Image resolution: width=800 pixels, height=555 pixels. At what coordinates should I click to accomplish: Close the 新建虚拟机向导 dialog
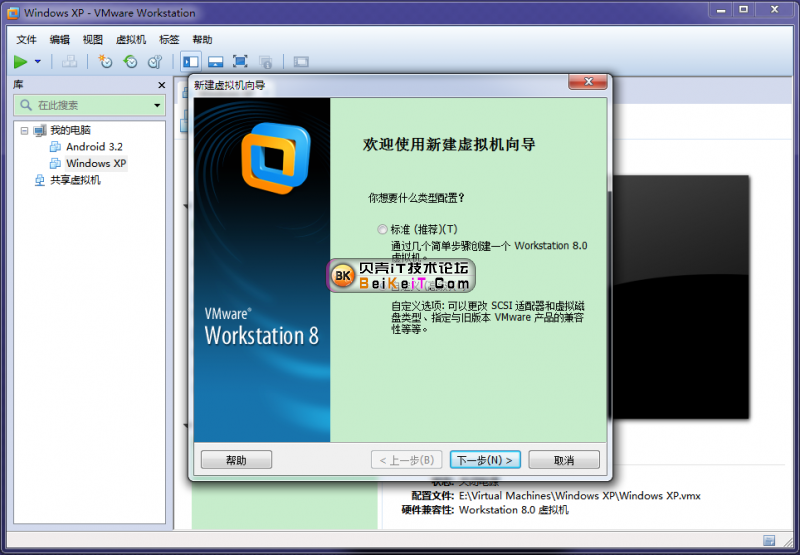(x=588, y=82)
